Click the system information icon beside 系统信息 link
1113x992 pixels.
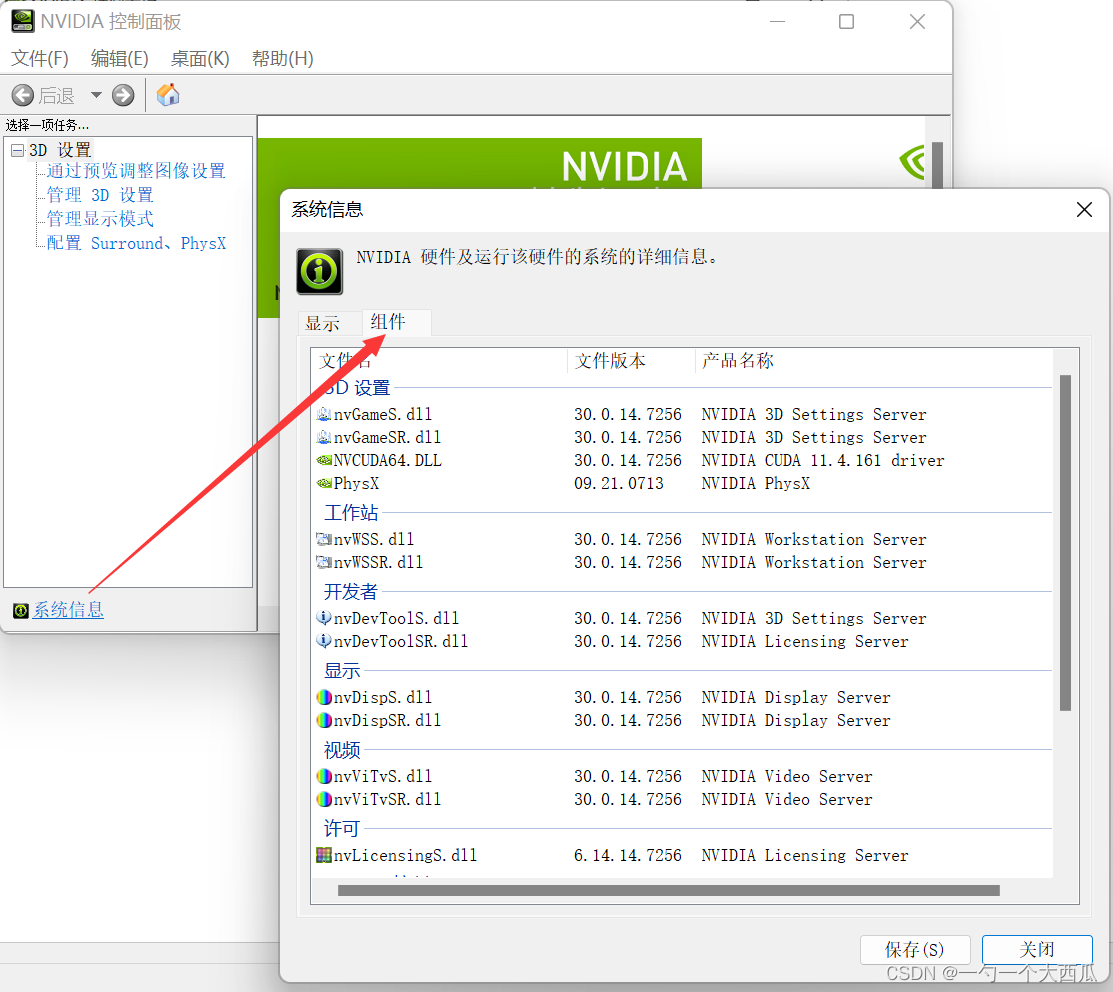(21, 610)
